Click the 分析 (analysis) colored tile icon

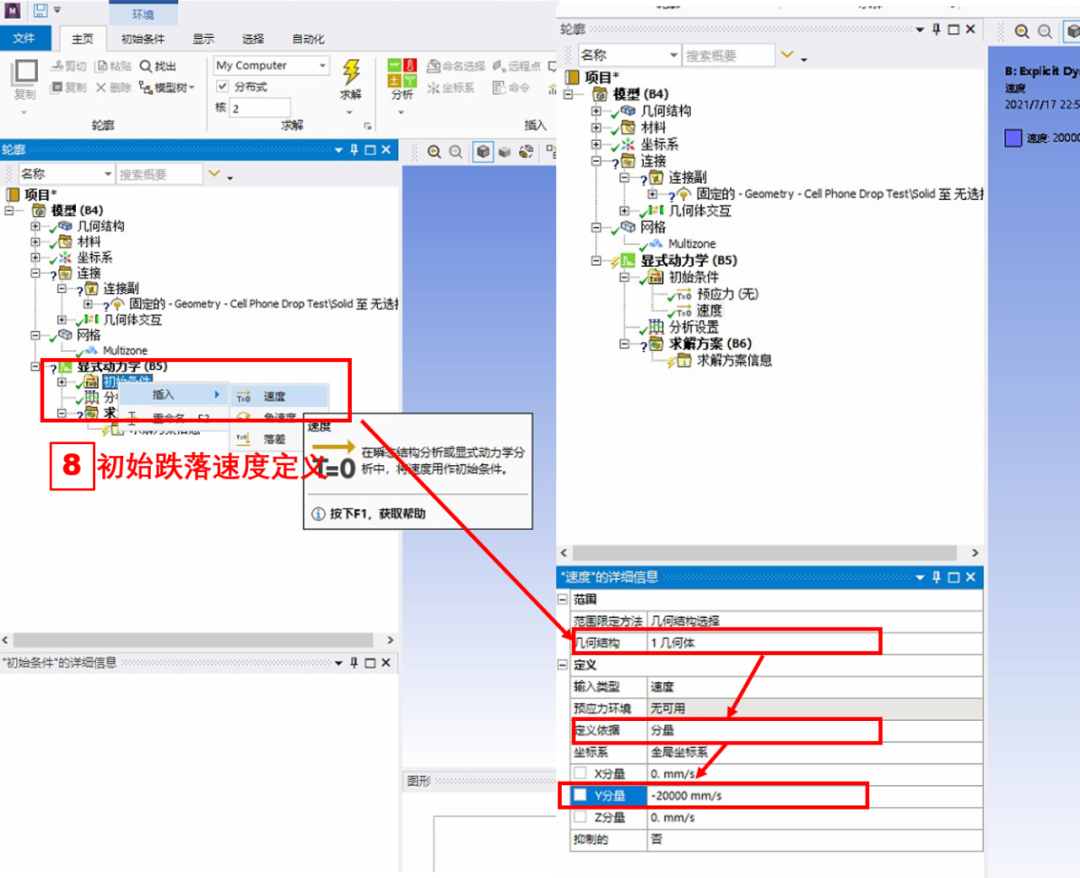point(402,73)
